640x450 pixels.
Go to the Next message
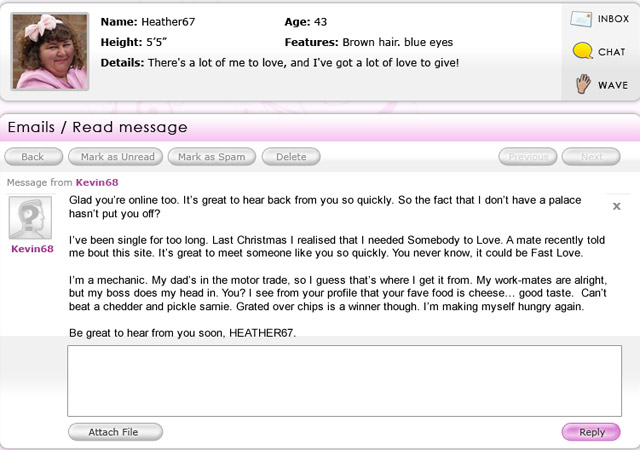[592, 157]
